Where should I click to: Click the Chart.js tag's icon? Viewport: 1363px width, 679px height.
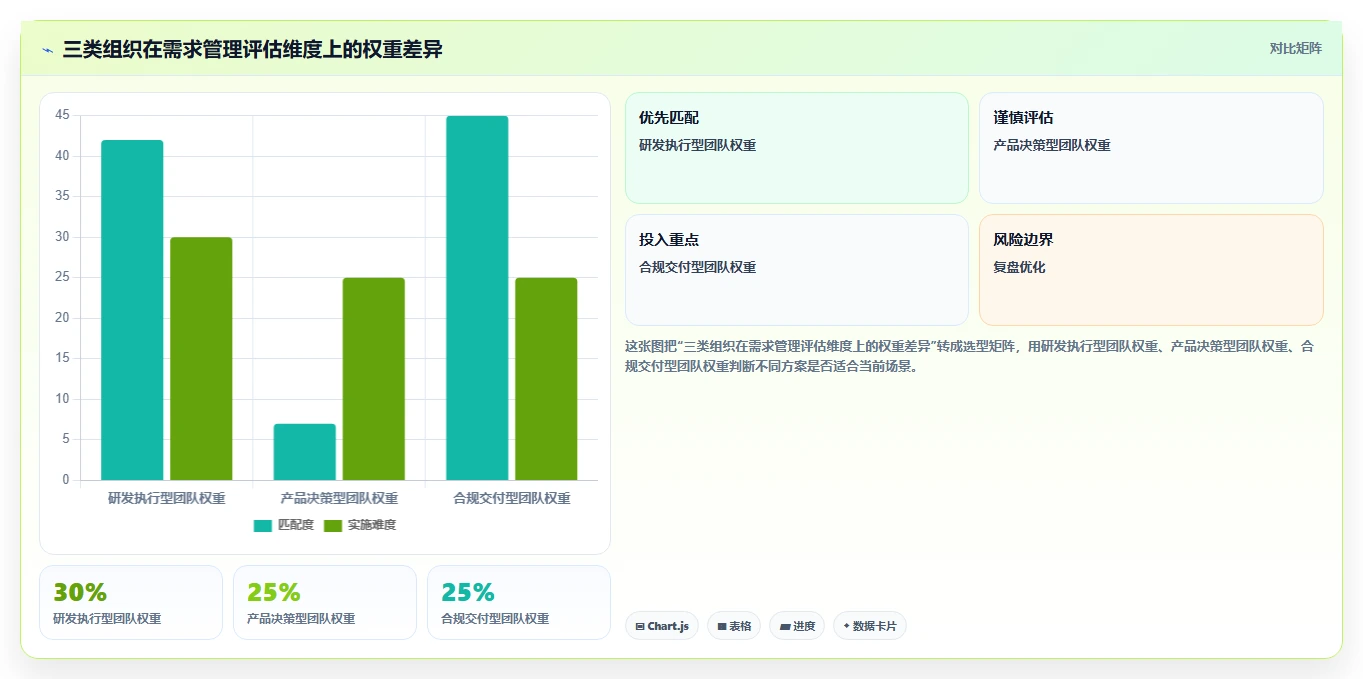point(640,627)
